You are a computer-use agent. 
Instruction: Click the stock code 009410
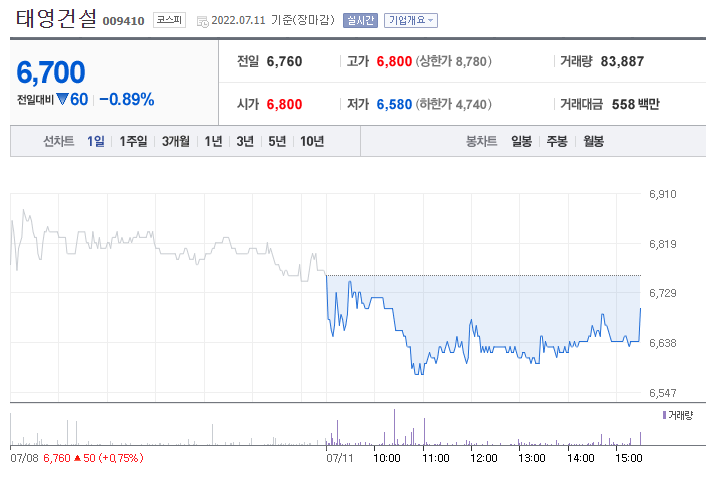click(x=123, y=21)
